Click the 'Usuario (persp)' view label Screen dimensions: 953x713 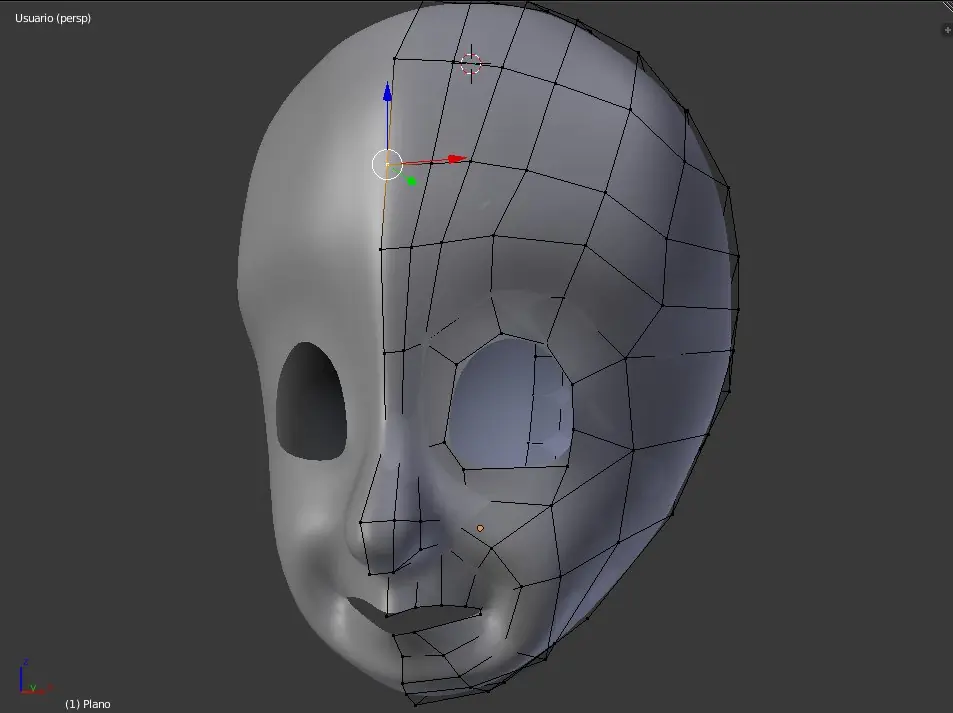pos(55,18)
